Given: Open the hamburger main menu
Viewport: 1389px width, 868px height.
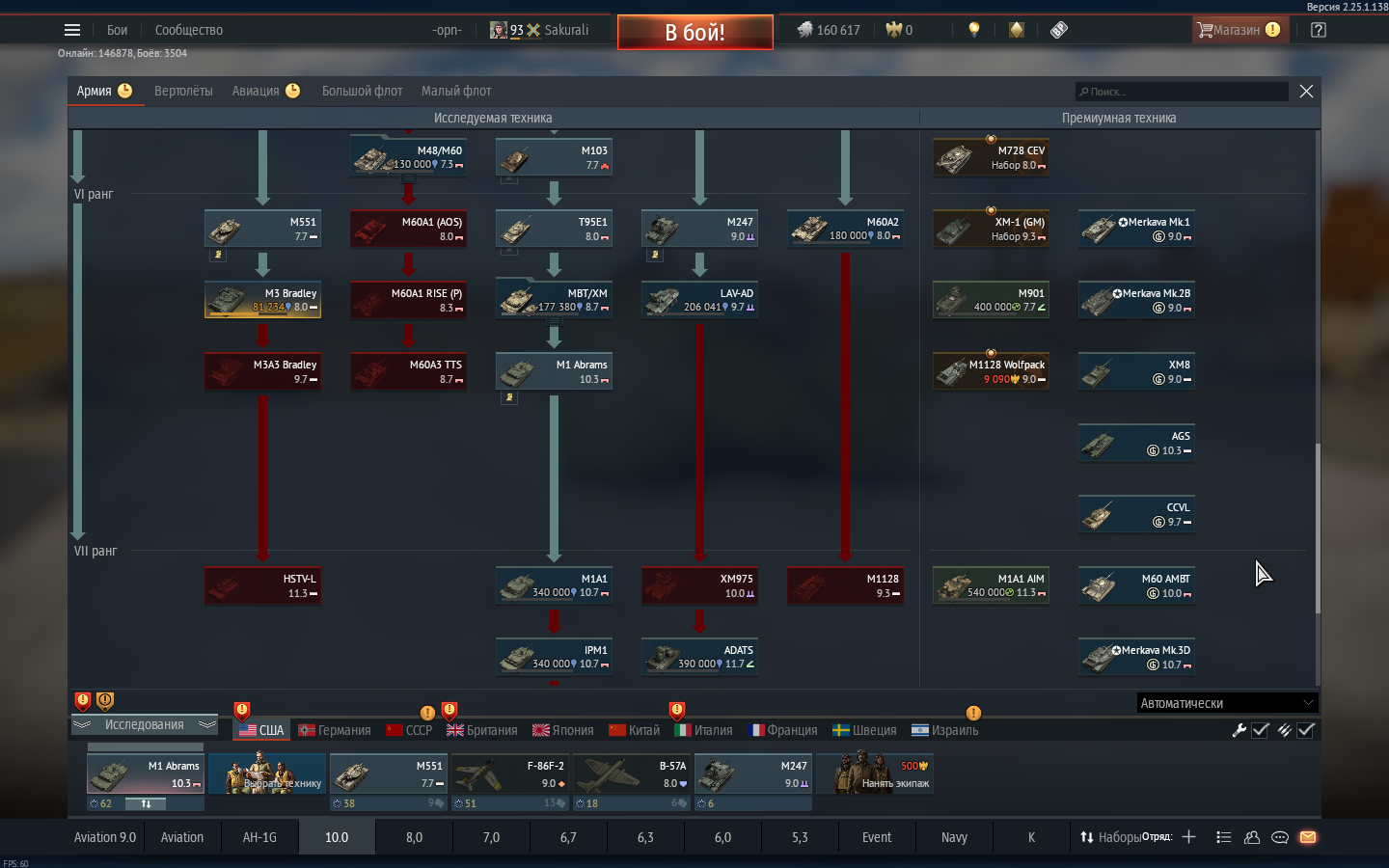Looking at the screenshot, I should coord(72,30).
